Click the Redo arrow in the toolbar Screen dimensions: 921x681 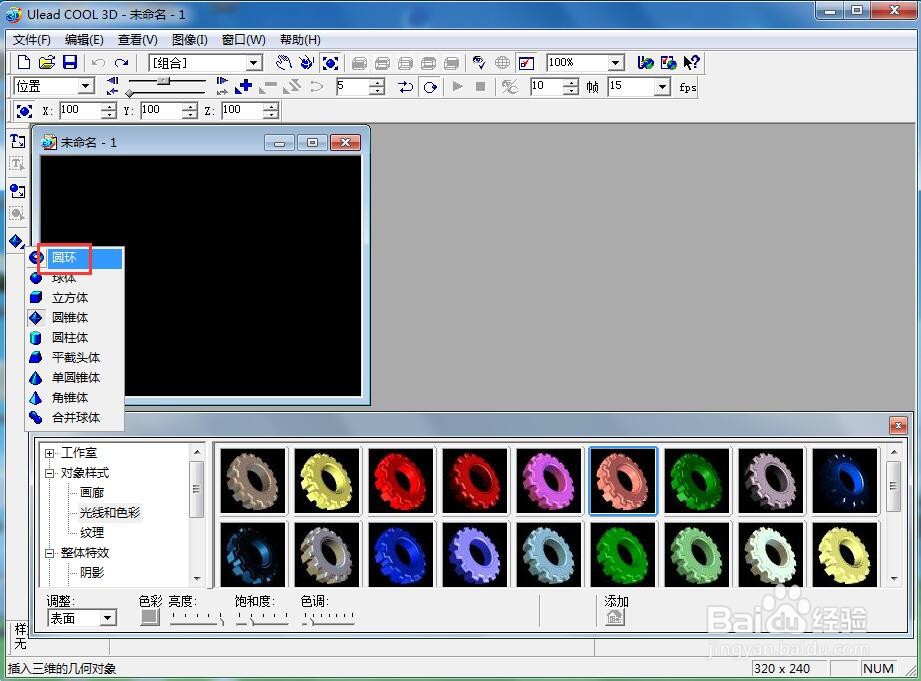[x=122, y=62]
